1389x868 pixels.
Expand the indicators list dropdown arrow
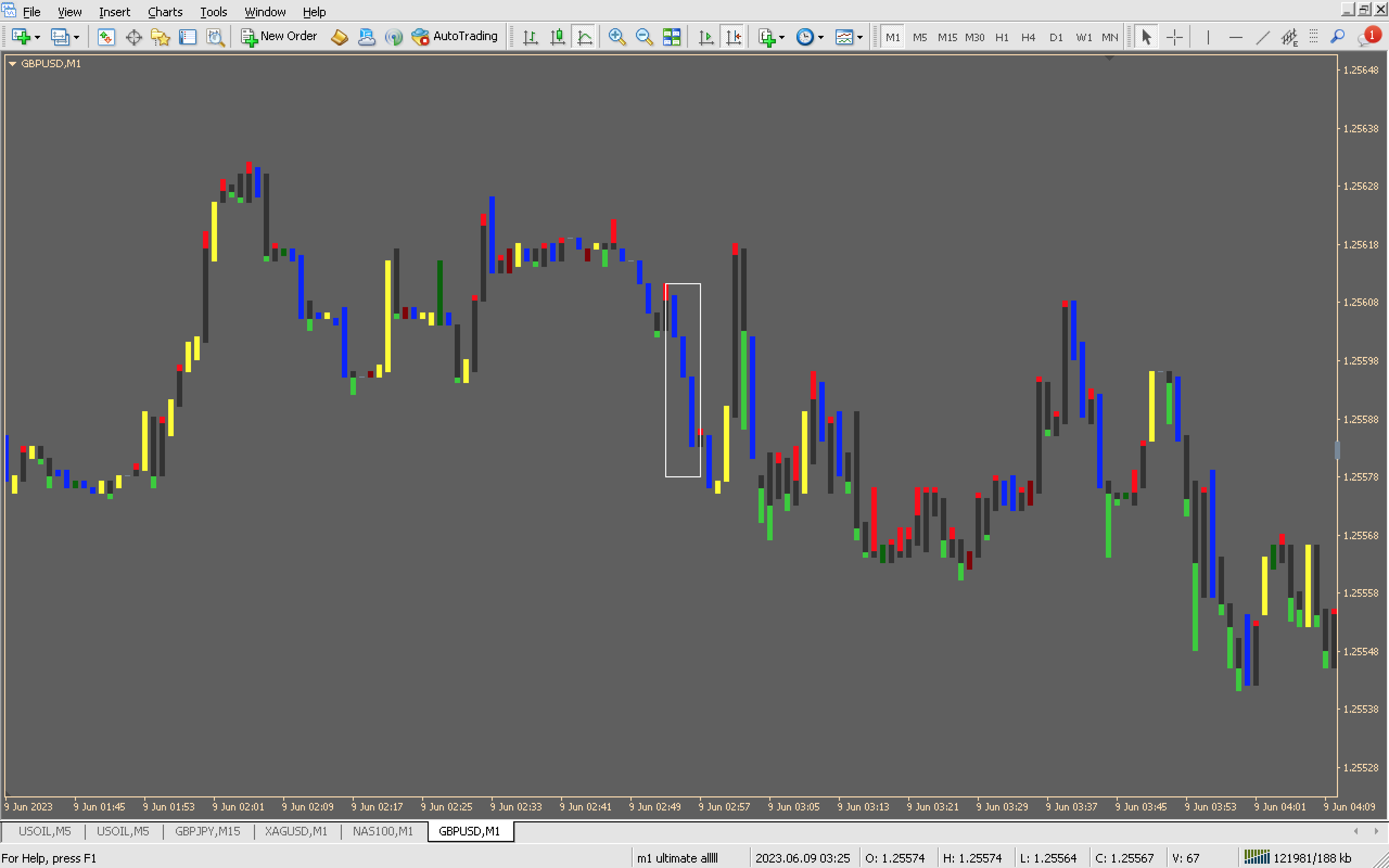782,37
